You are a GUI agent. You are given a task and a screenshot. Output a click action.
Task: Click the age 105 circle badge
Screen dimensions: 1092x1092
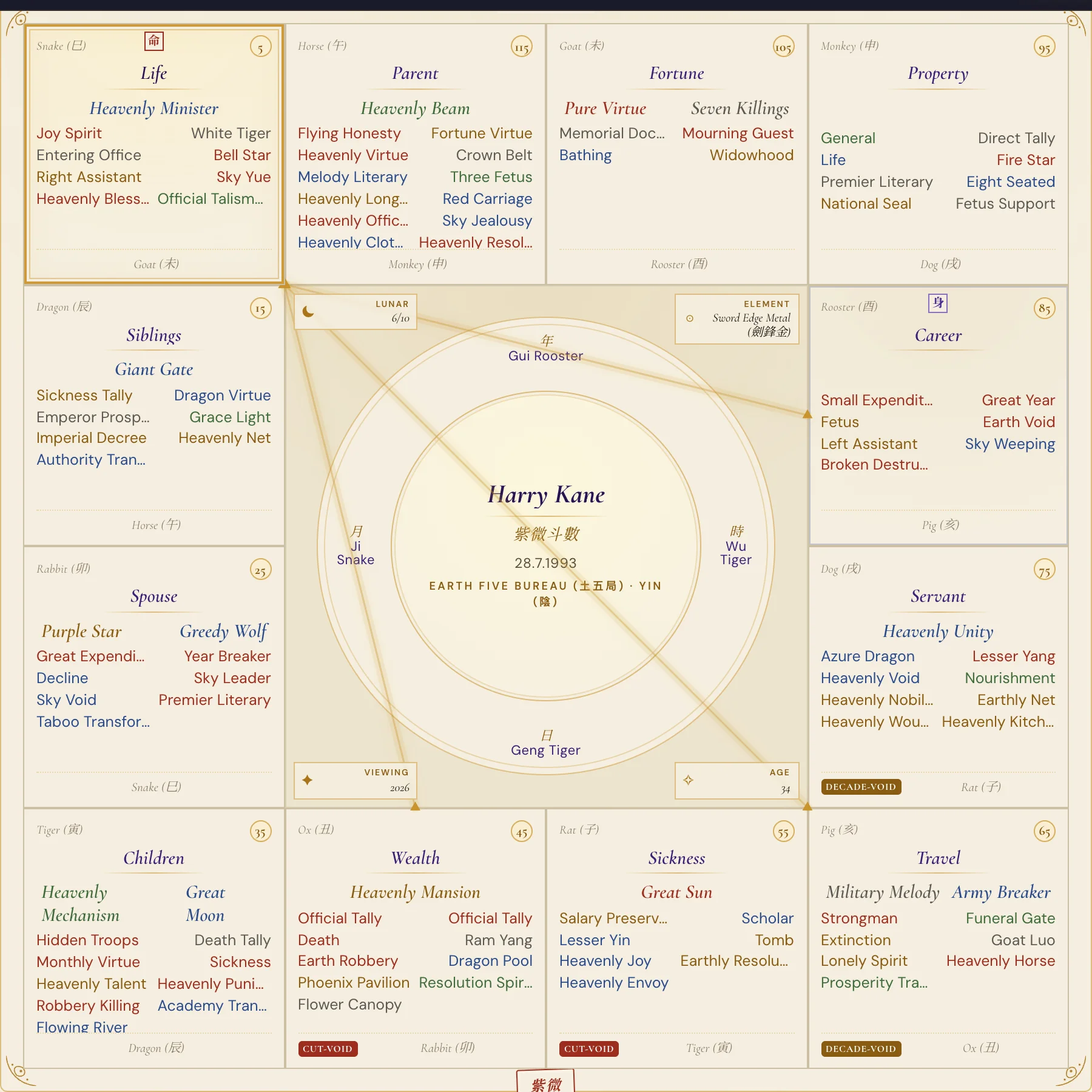[x=783, y=47]
